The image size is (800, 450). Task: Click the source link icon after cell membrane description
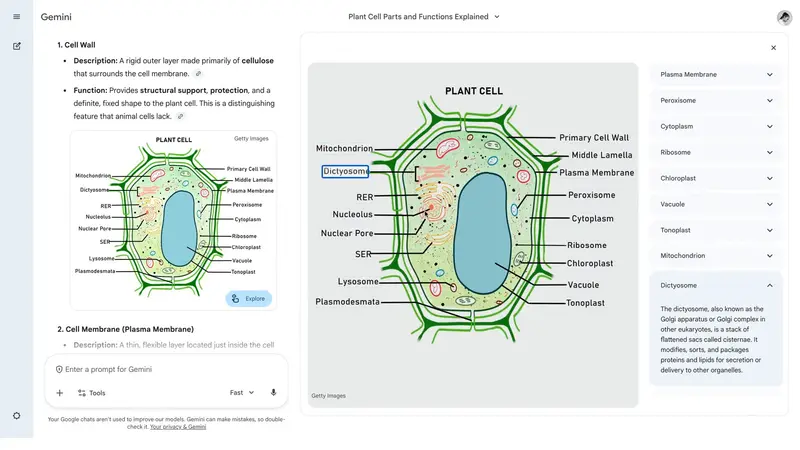(x=198, y=74)
